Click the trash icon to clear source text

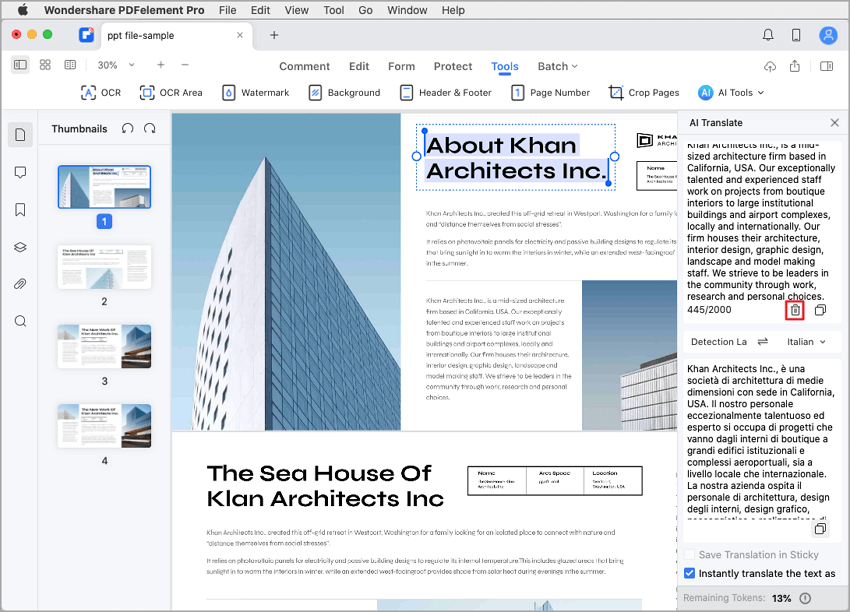[x=795, y=310]
